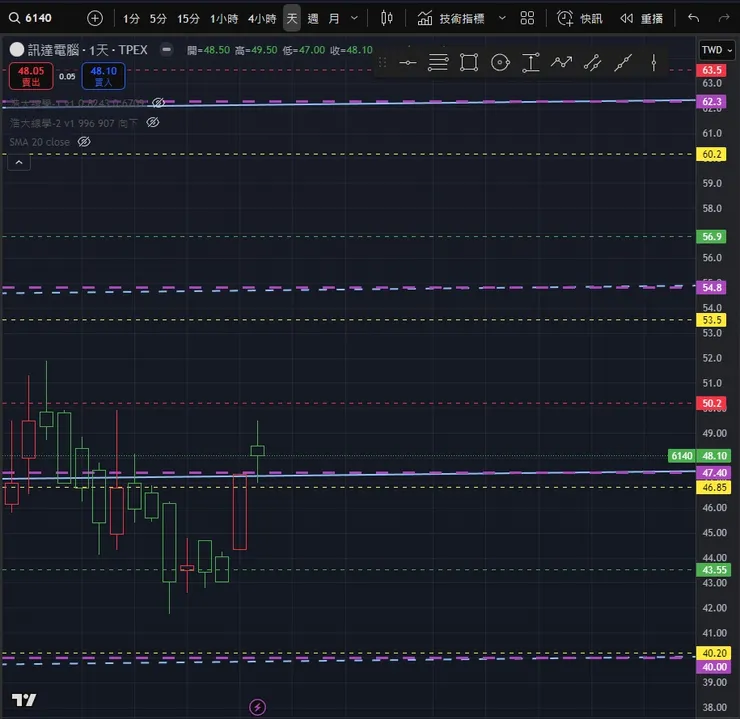Click the 6140 current price tag

coord(681,456)
